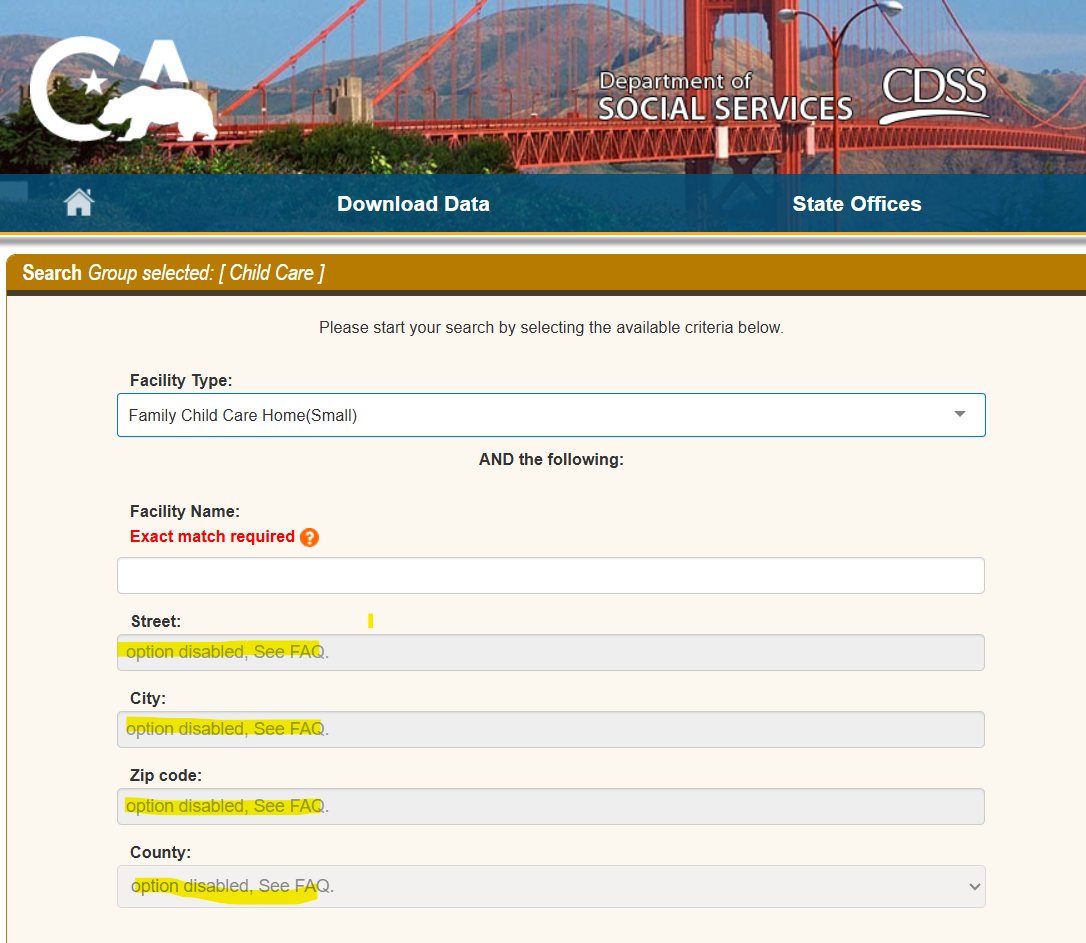
Task: Click the disabled City field
Action: click(551, 729)
